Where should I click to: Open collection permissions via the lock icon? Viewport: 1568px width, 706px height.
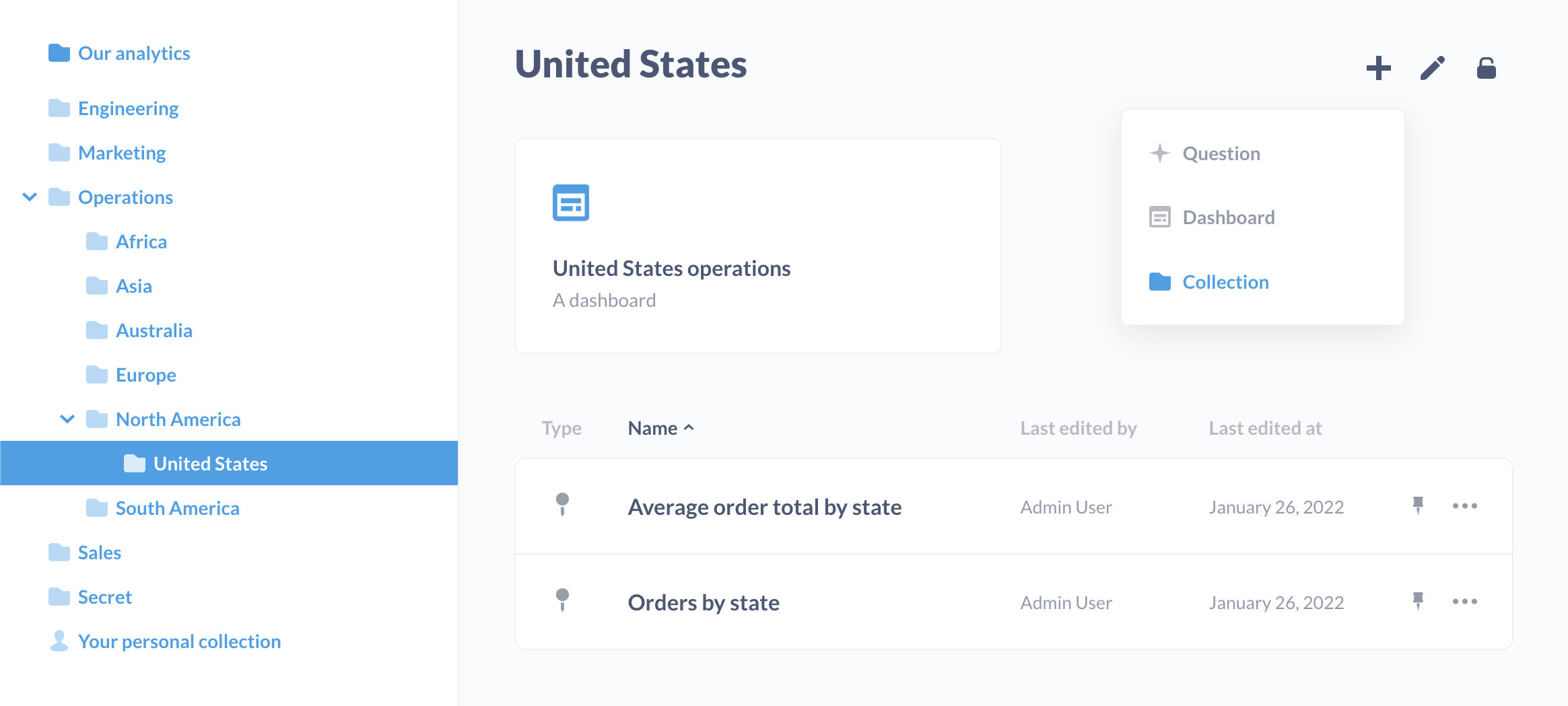(x=1486, y=68)
